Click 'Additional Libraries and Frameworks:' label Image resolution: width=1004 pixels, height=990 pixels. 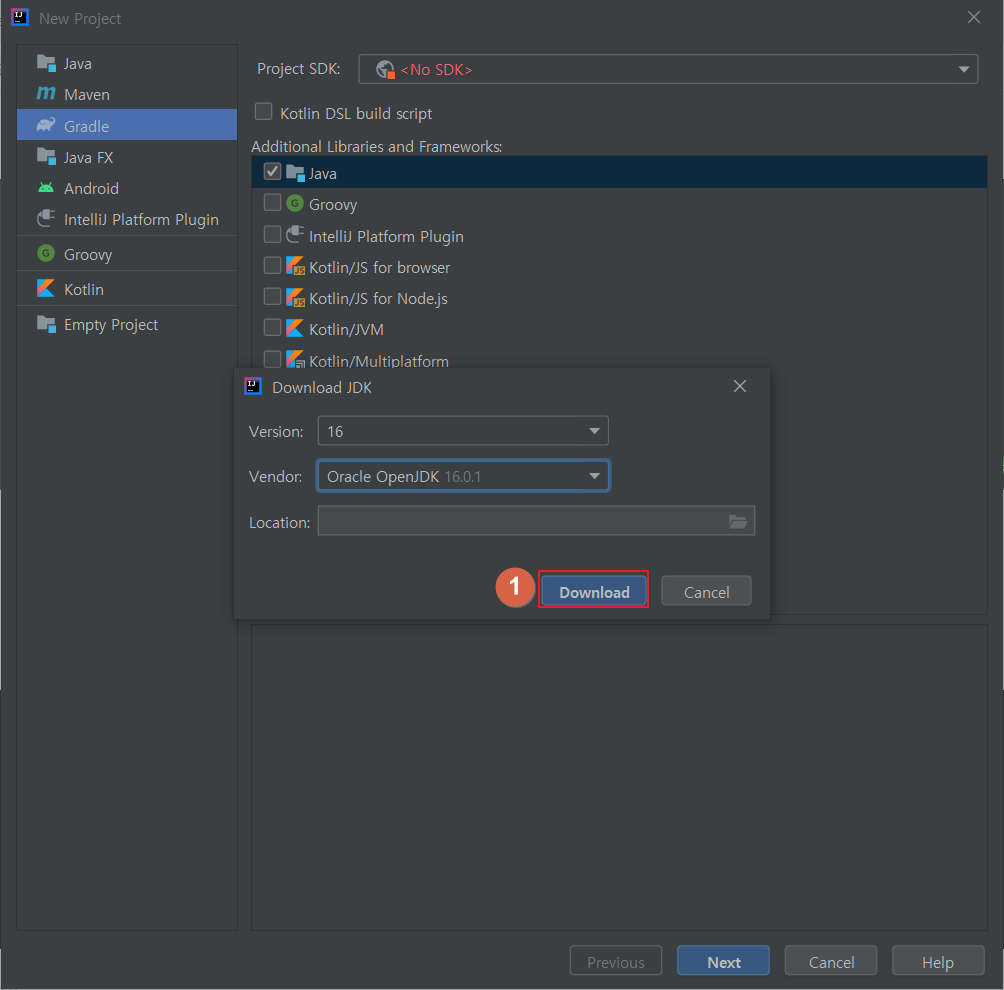(x=376, y=147)
